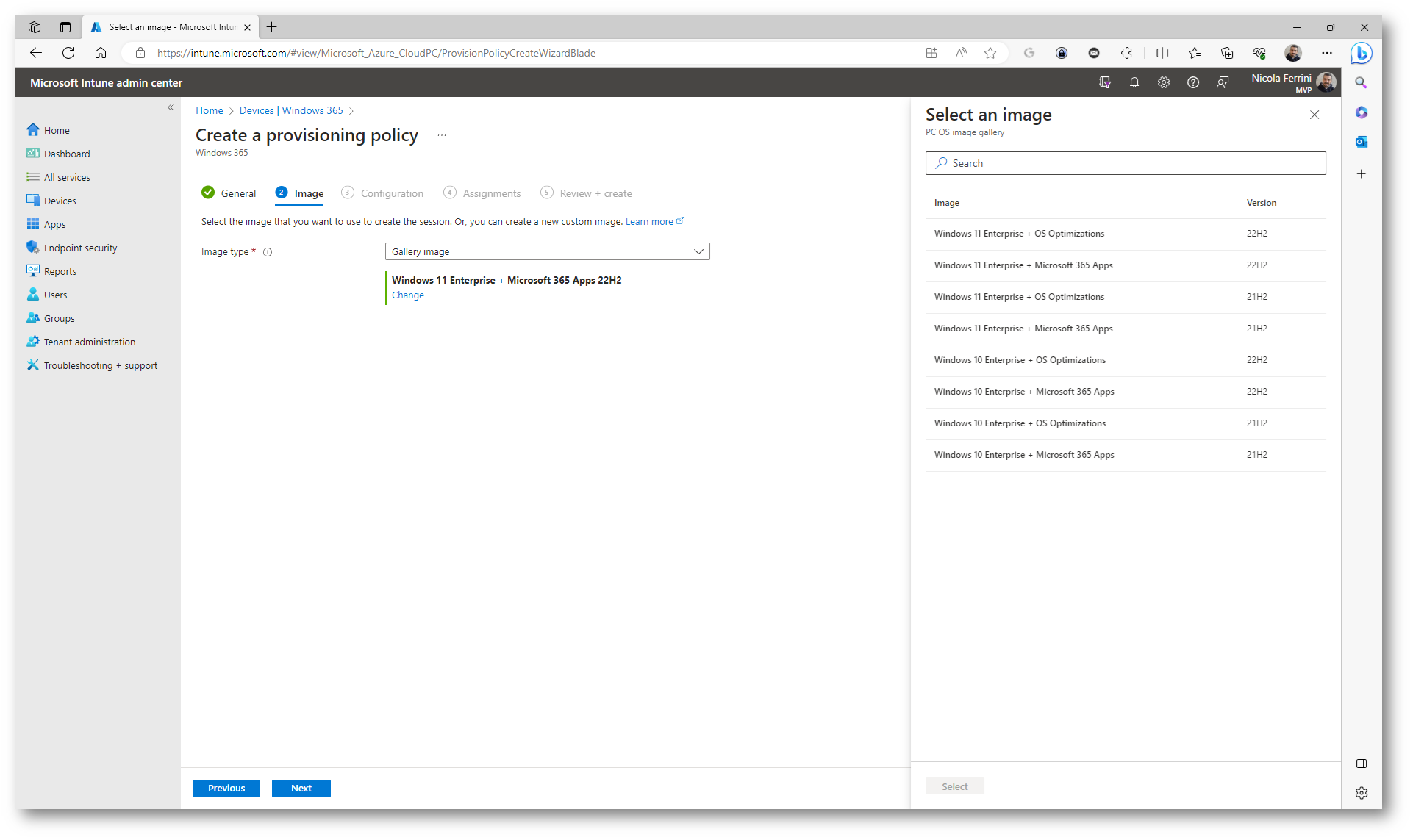Go to Review + create step
1413x840 pixels.
586,193
